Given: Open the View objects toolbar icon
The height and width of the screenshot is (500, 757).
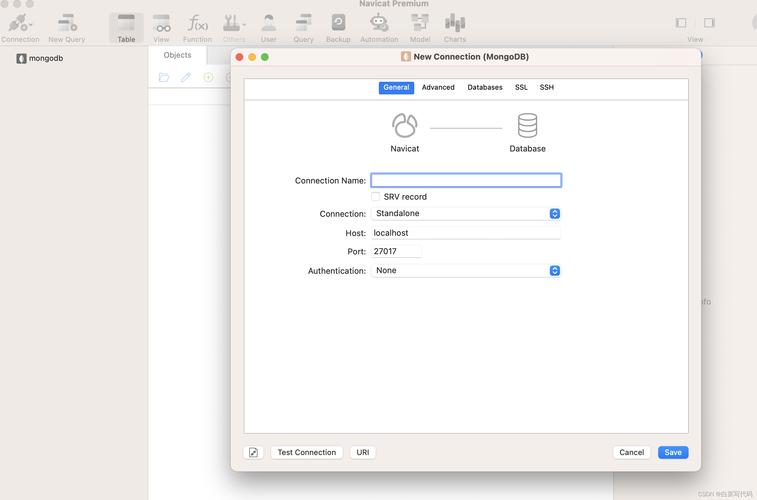Looking at the screenshot, I should pyautogui.click(x=161, y=23).
